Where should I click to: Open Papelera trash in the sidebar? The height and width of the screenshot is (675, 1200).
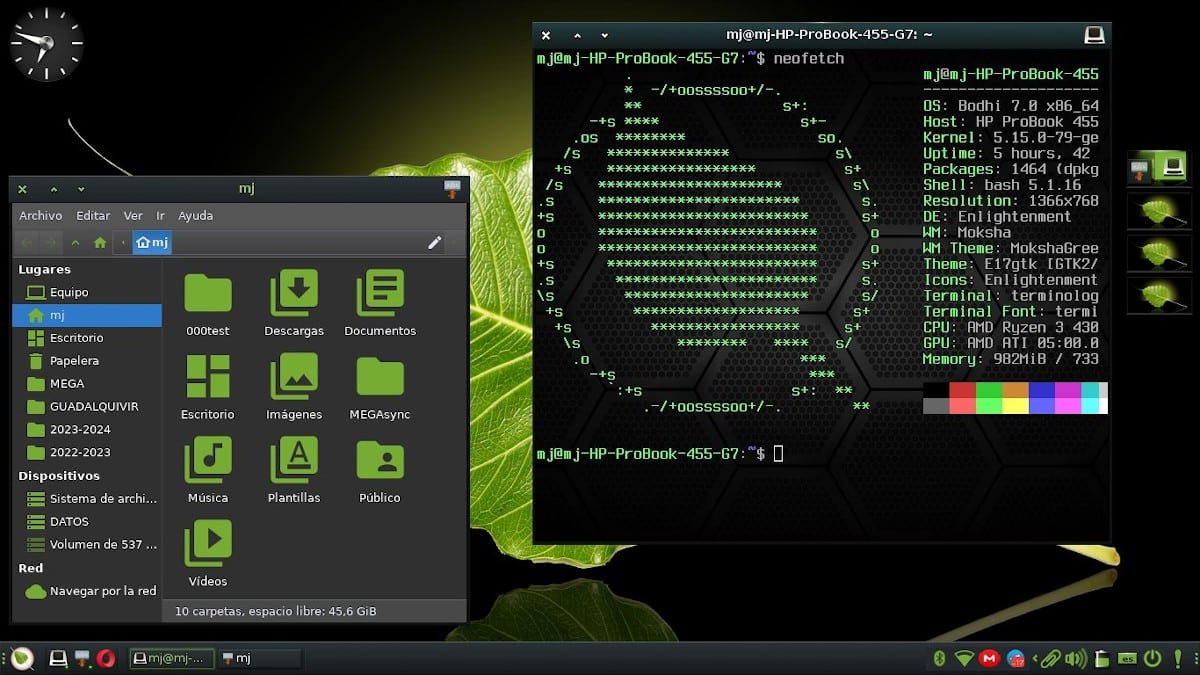(x=87, y=361)
